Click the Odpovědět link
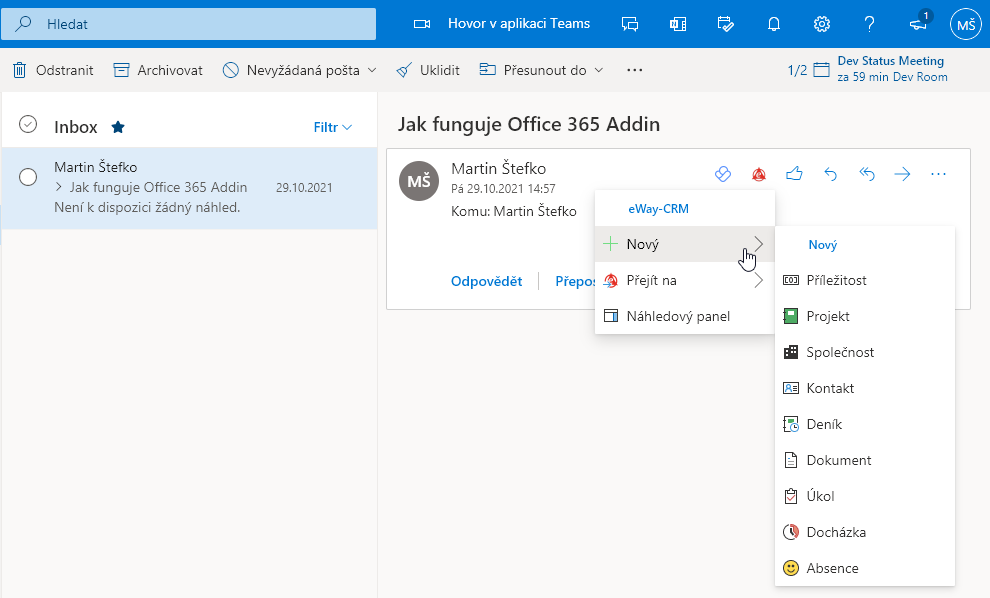Viewport: 990px width, 598px height. pos(486,282)
